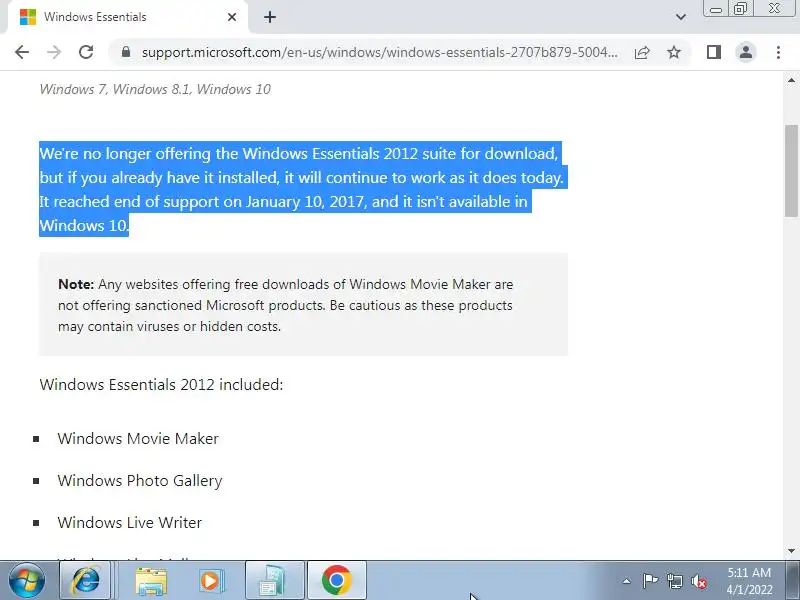This screenshot has width=800, height=600.
Task: Click the page scrollbar down arrow
Action: click(x=791, y=551)
